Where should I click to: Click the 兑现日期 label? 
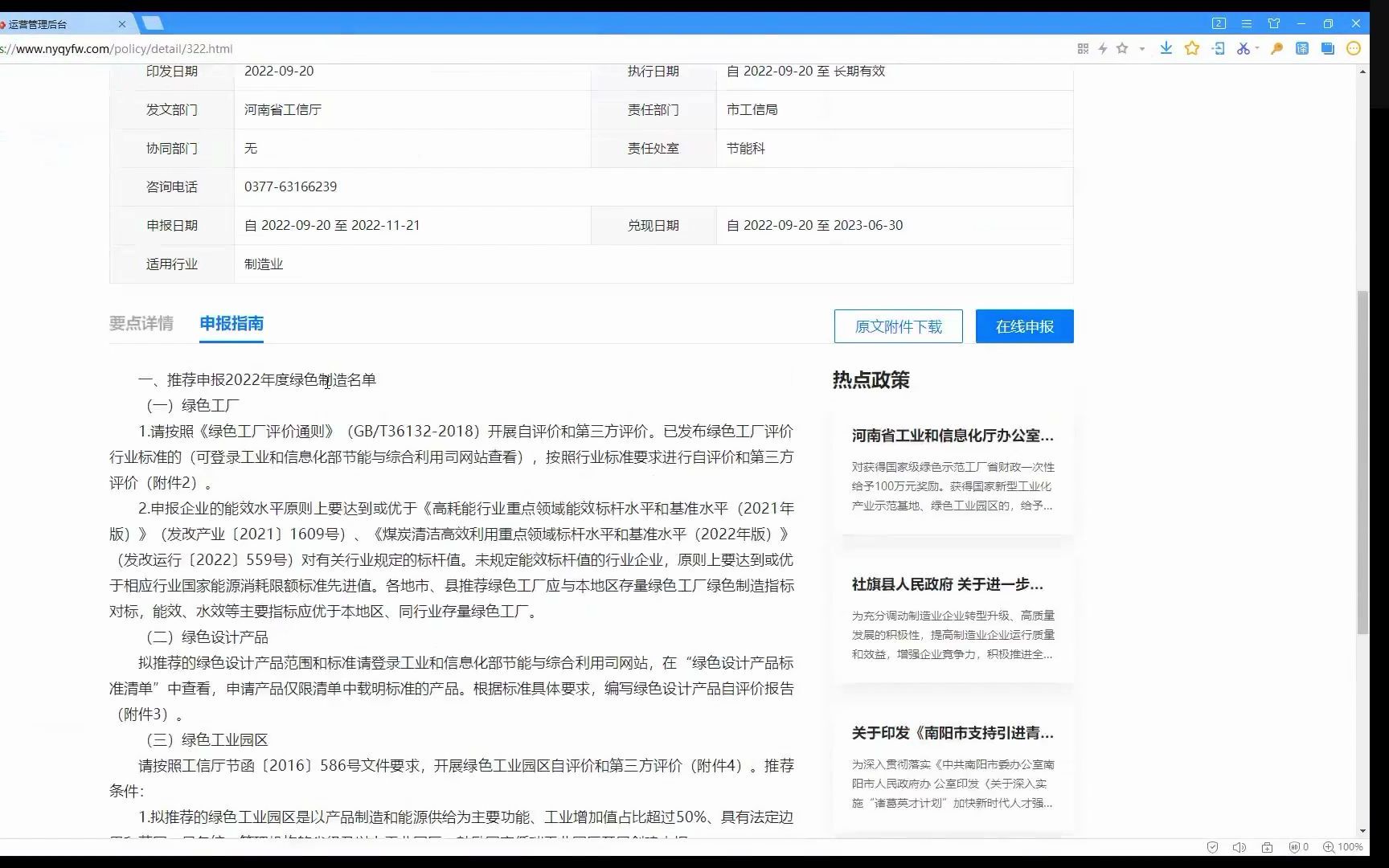point(654,225)
